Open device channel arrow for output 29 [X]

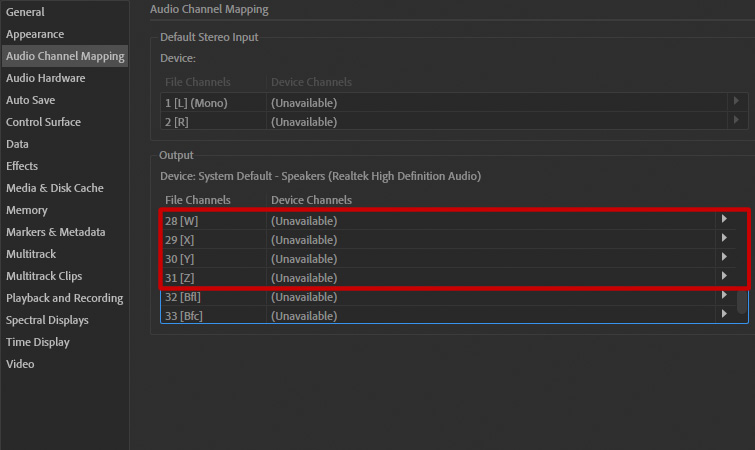point(723,239)
